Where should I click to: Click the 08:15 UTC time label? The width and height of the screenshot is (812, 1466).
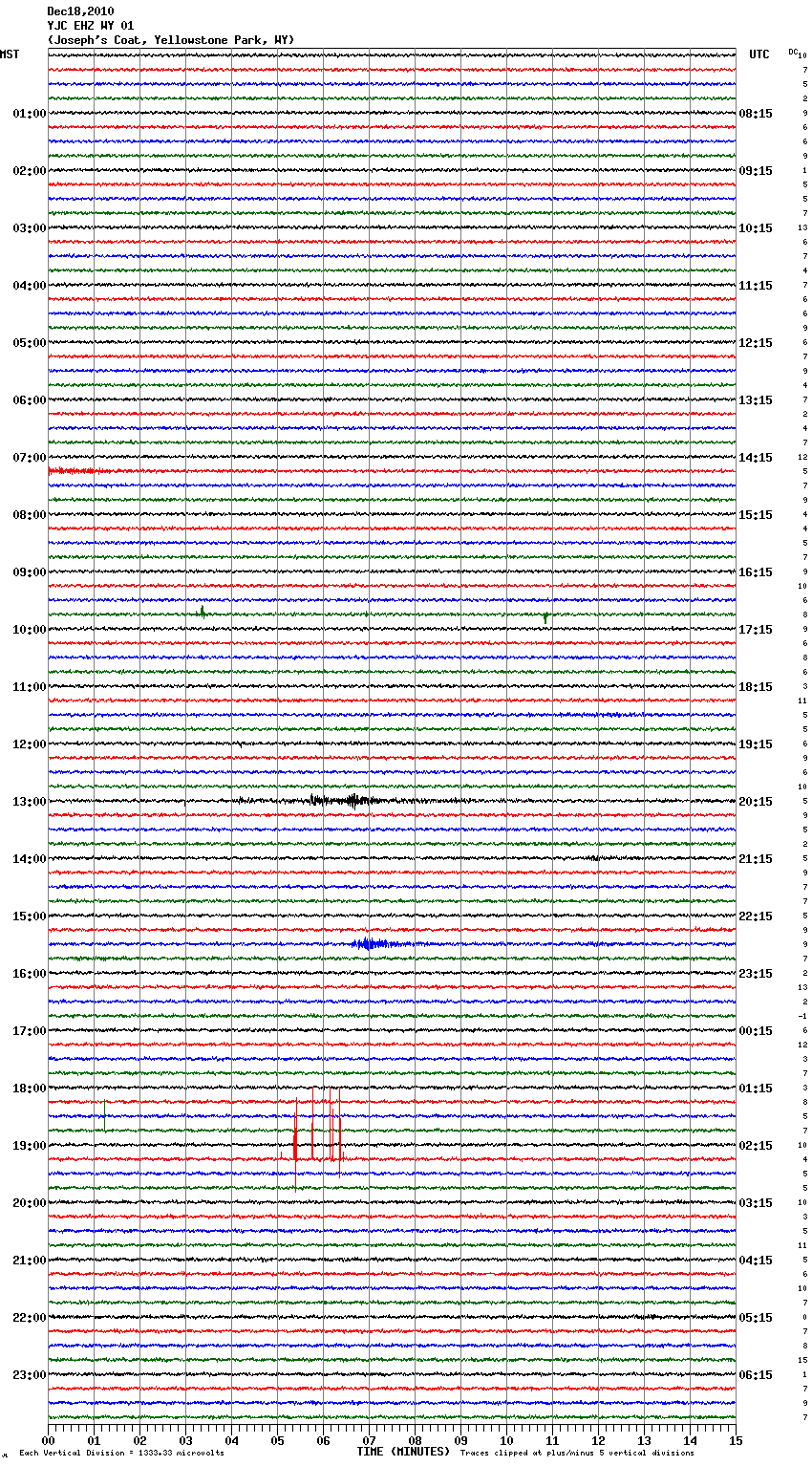point(756,114)
